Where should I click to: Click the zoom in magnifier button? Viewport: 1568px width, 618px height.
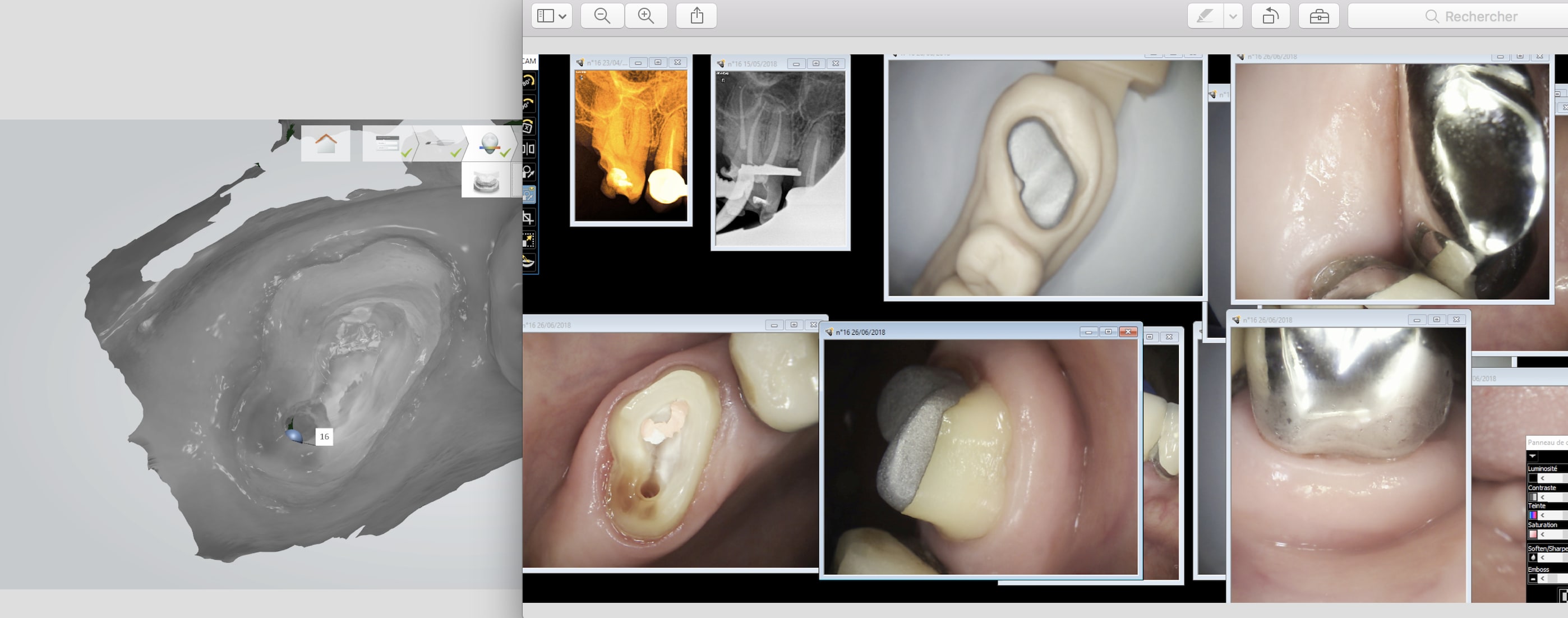pos(645,16)
